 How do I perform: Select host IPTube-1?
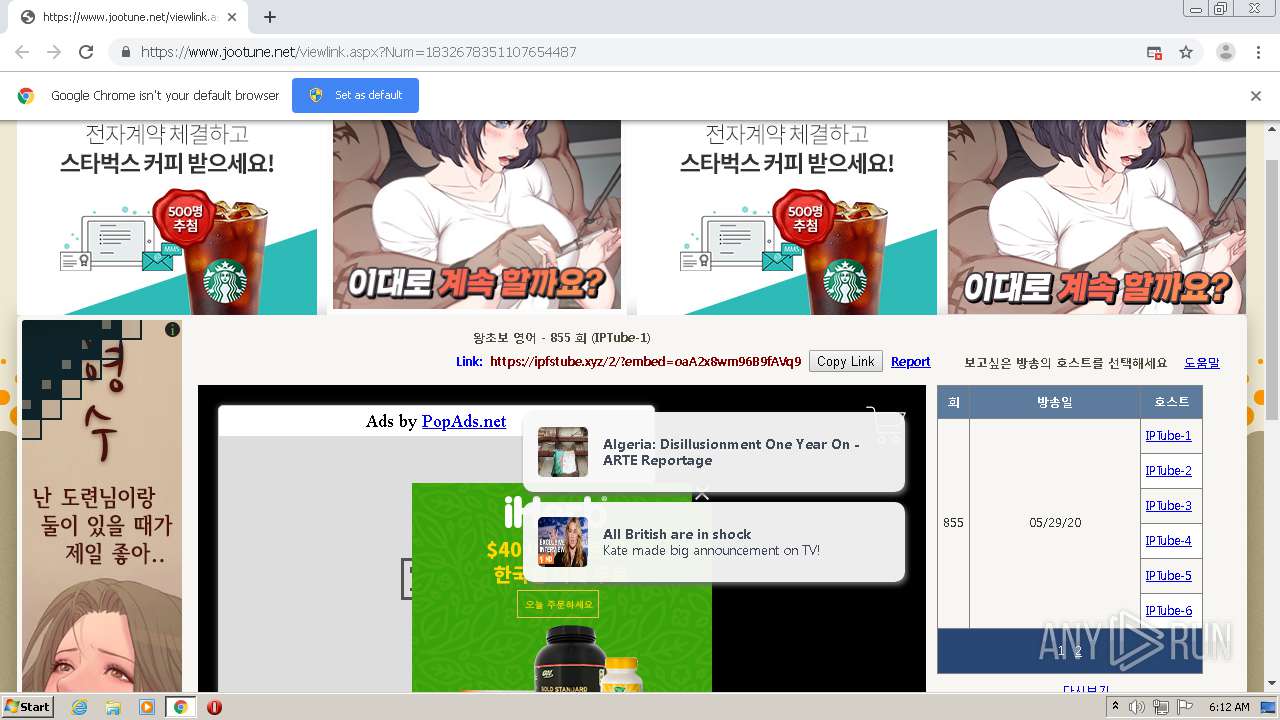click(x=1168, y=435)
